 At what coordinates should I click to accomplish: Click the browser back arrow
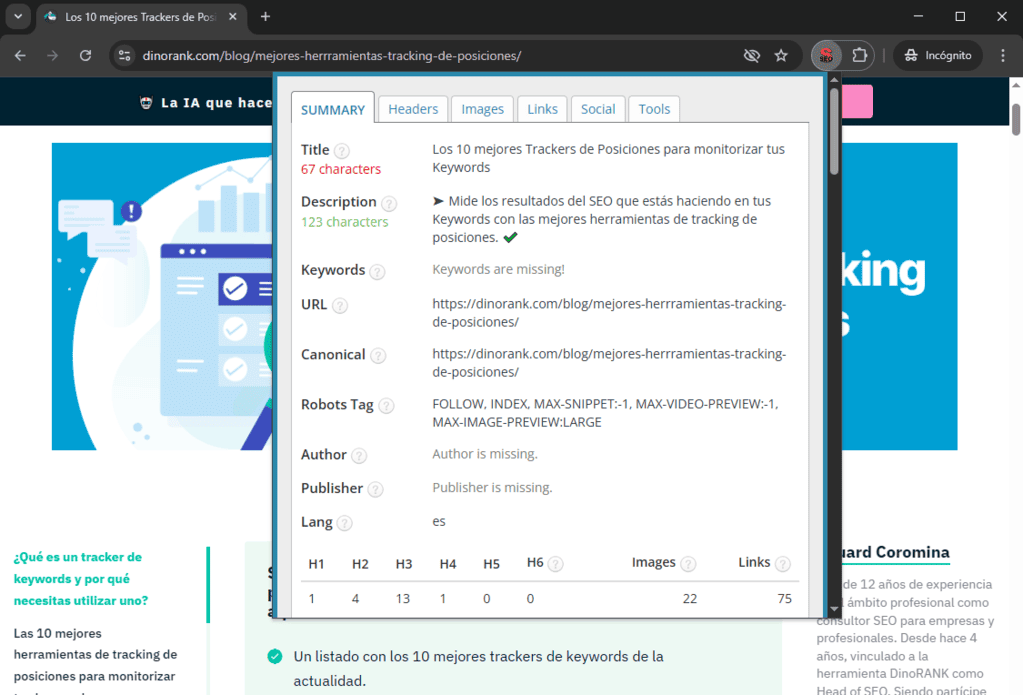(20, 56)
